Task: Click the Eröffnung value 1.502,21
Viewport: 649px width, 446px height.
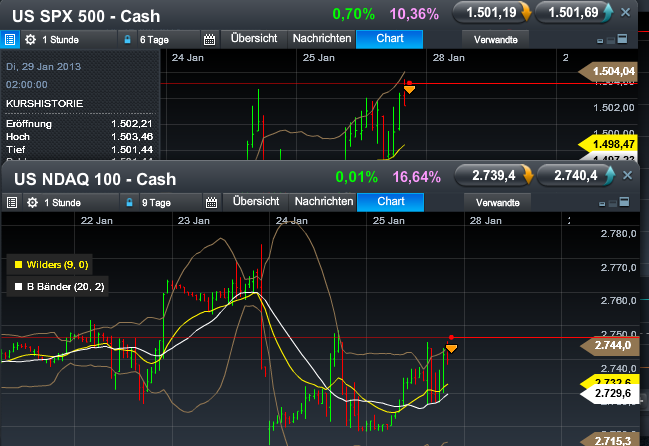Action: (x=132, y=124)
